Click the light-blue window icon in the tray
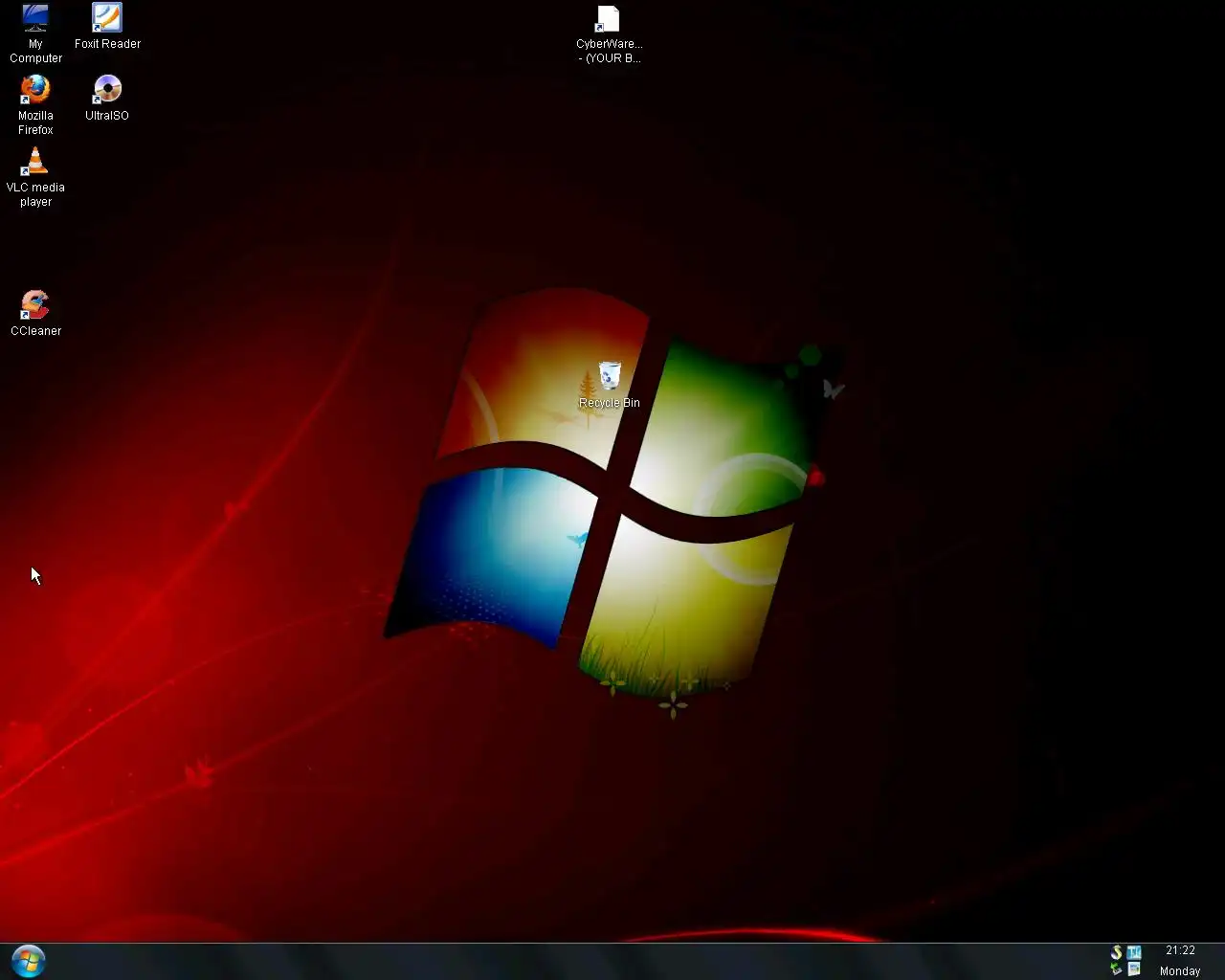The width and height of the screenshot is (1225, 980). 1134,969
